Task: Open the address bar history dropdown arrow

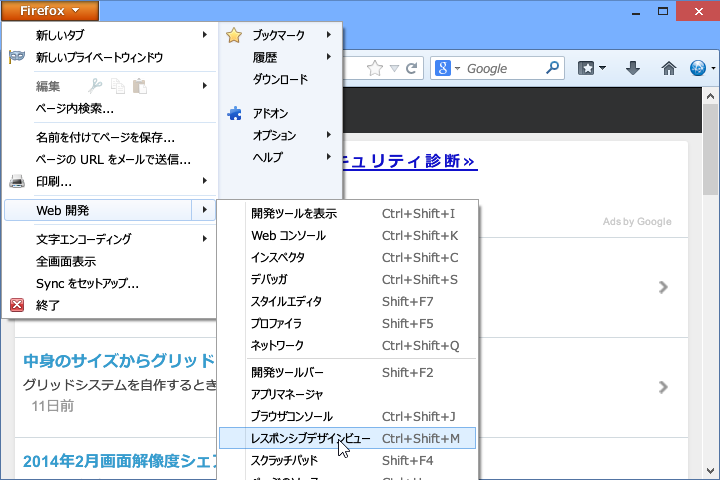Action: tap(394, 68)
